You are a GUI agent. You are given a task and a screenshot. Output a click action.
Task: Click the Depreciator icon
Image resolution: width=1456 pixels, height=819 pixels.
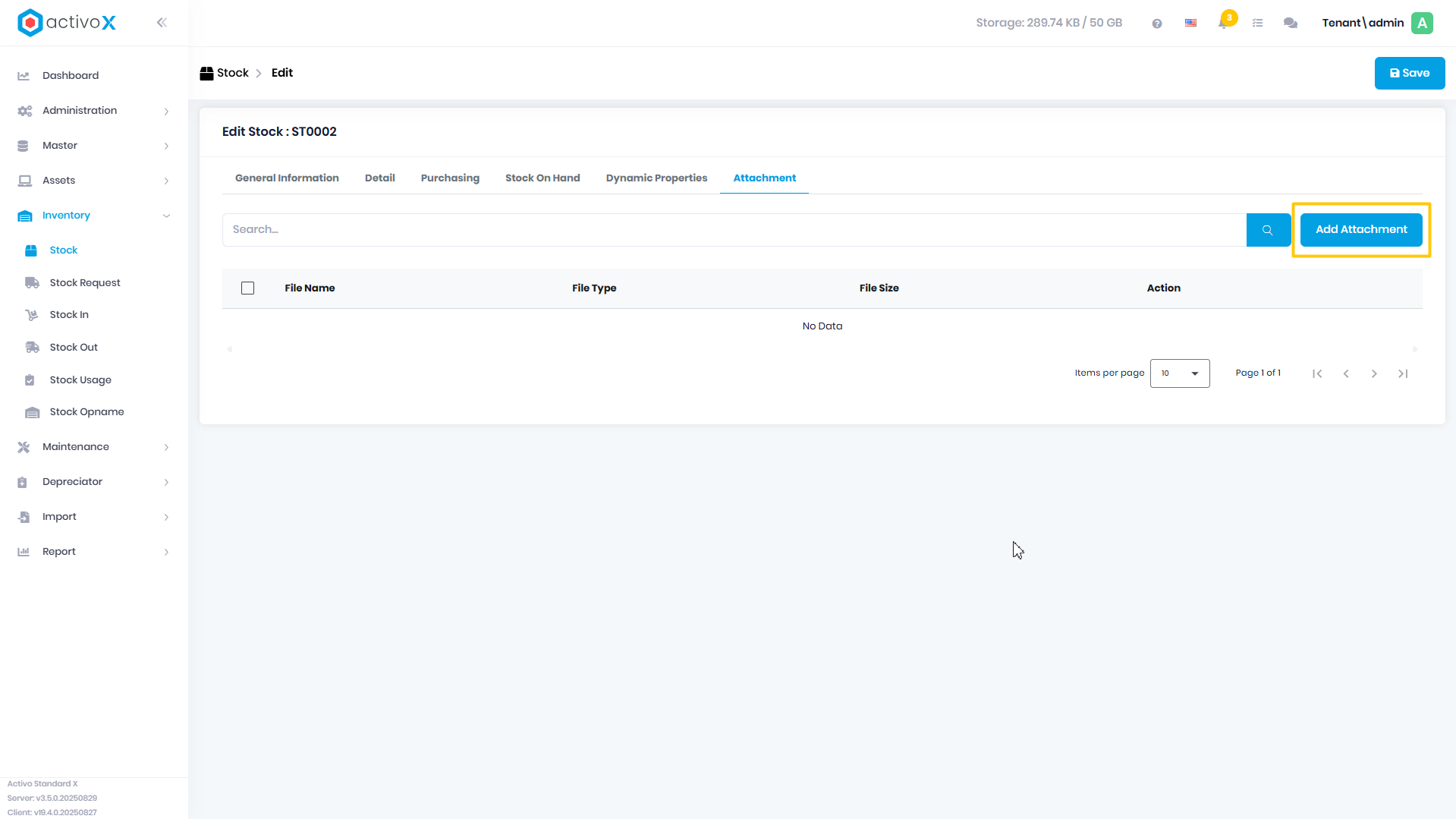[x=22, y=482]
